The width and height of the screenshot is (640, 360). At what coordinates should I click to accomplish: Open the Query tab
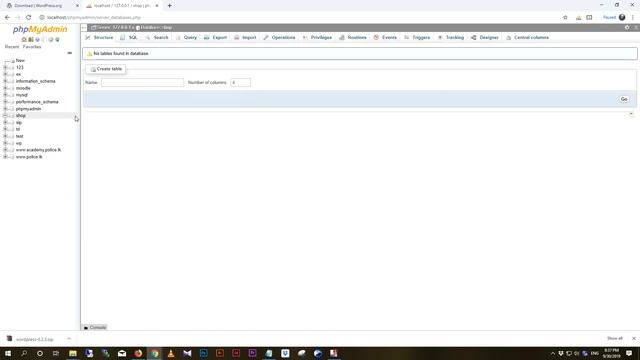(x=186, y=38)
